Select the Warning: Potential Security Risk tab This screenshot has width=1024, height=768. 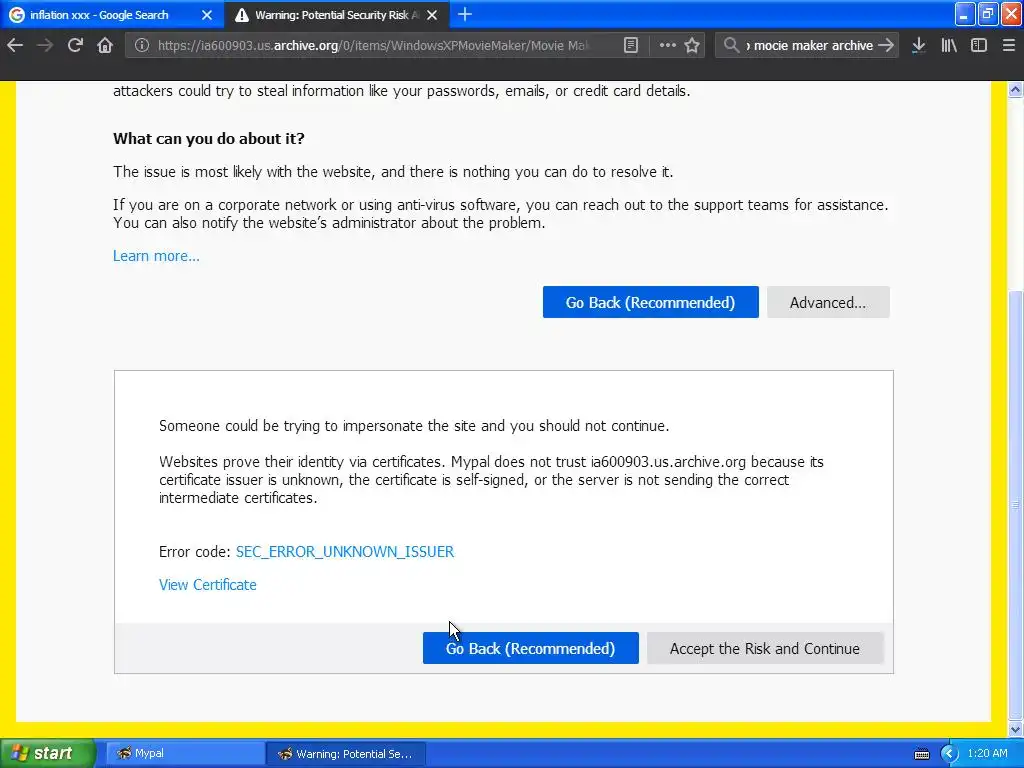(337, 15)
